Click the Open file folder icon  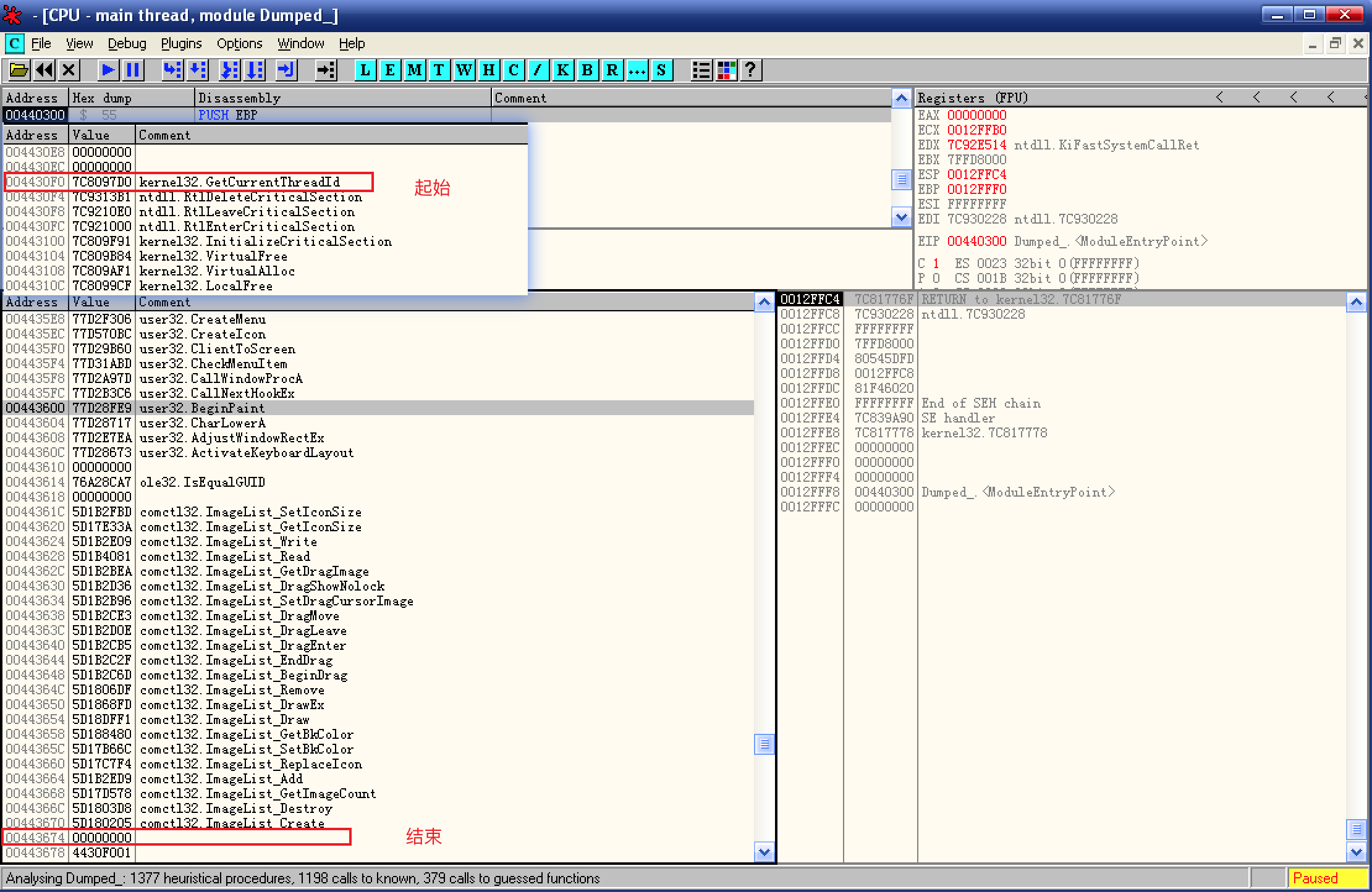tap(19, 70)
